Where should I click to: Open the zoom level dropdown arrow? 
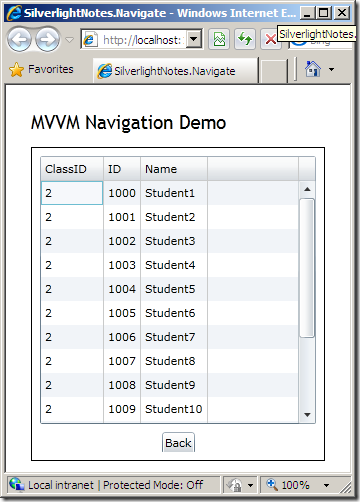click(327, 485)
